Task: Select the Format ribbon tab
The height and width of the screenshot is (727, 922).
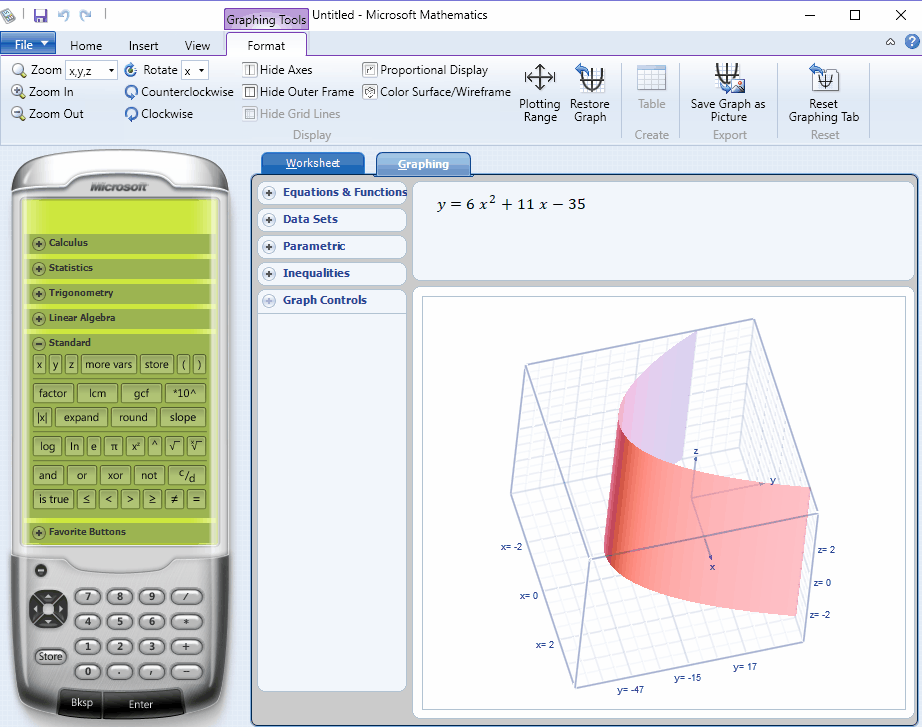Action: tap(266, 45)
